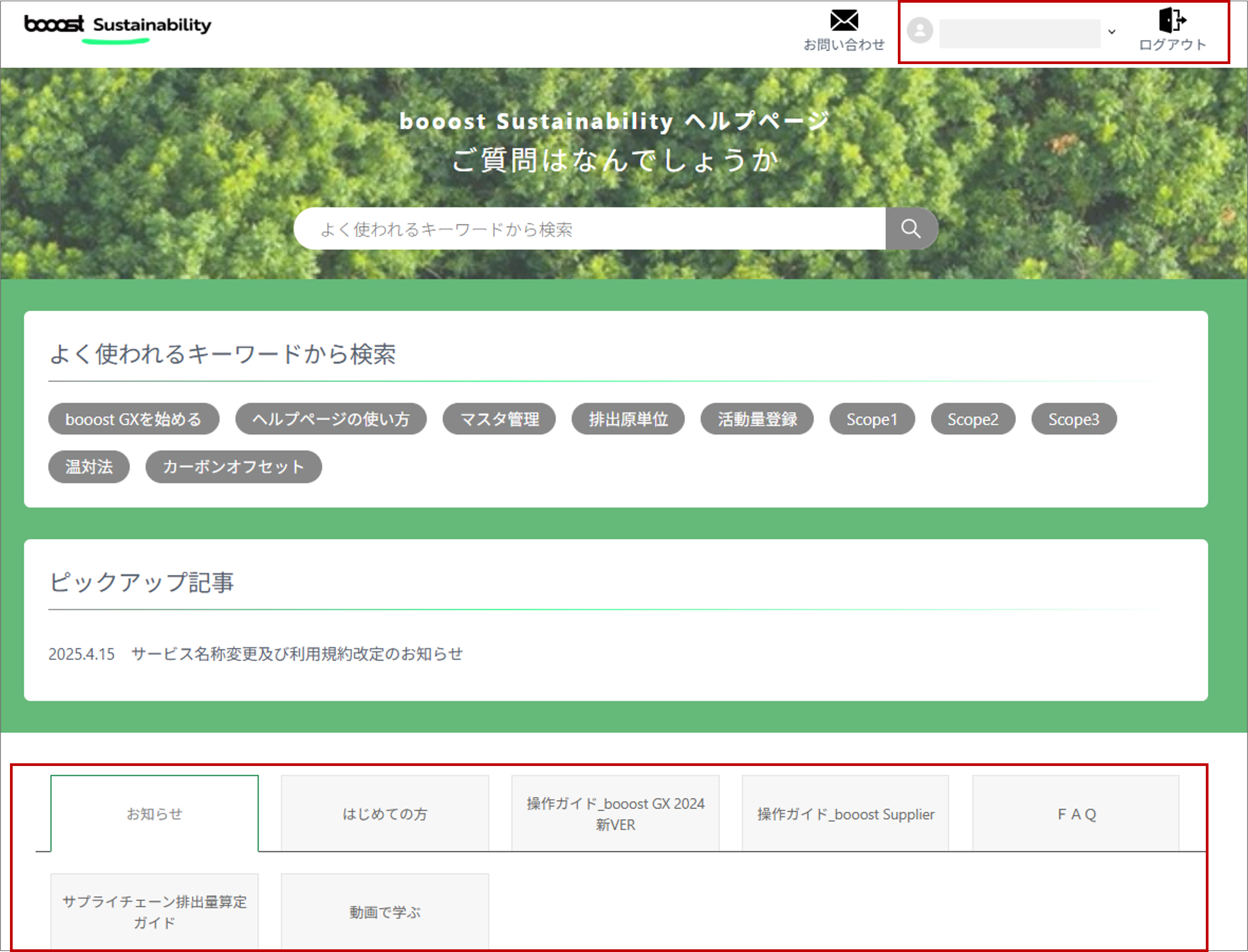This screenshot has width=1248, height=952.
Task: Select keyword tag Scope2
Action: pyautogui.click(x=973, y=419)
